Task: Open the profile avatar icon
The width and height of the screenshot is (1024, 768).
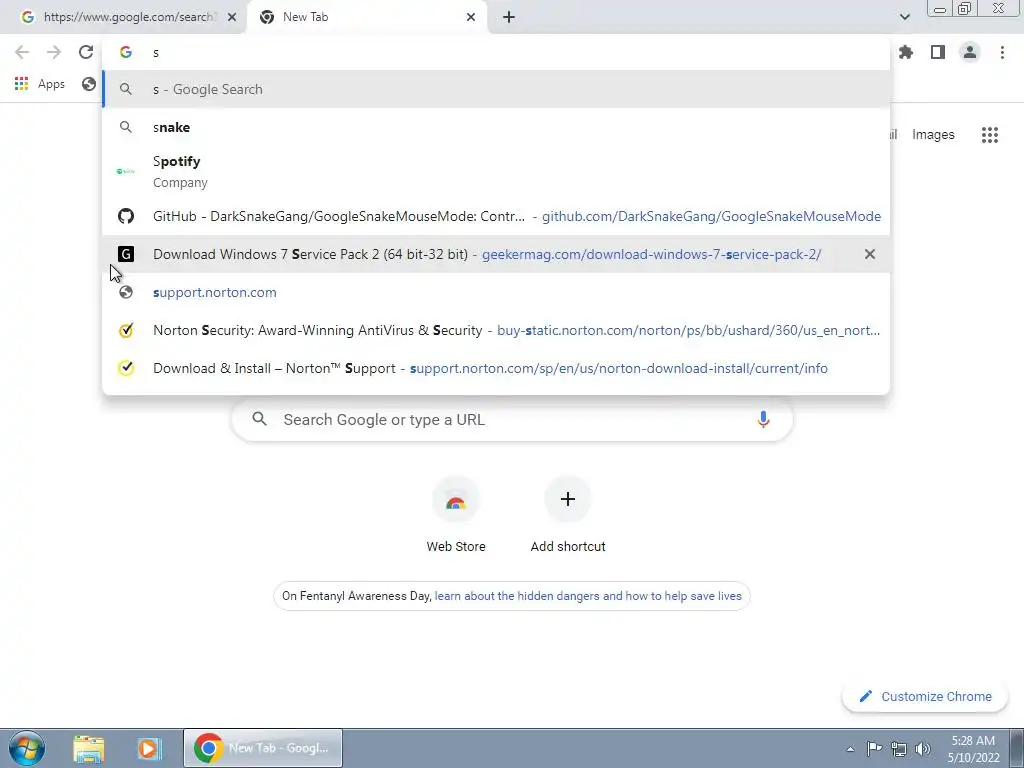Action: pyautogui.click(x=970, y=52)
